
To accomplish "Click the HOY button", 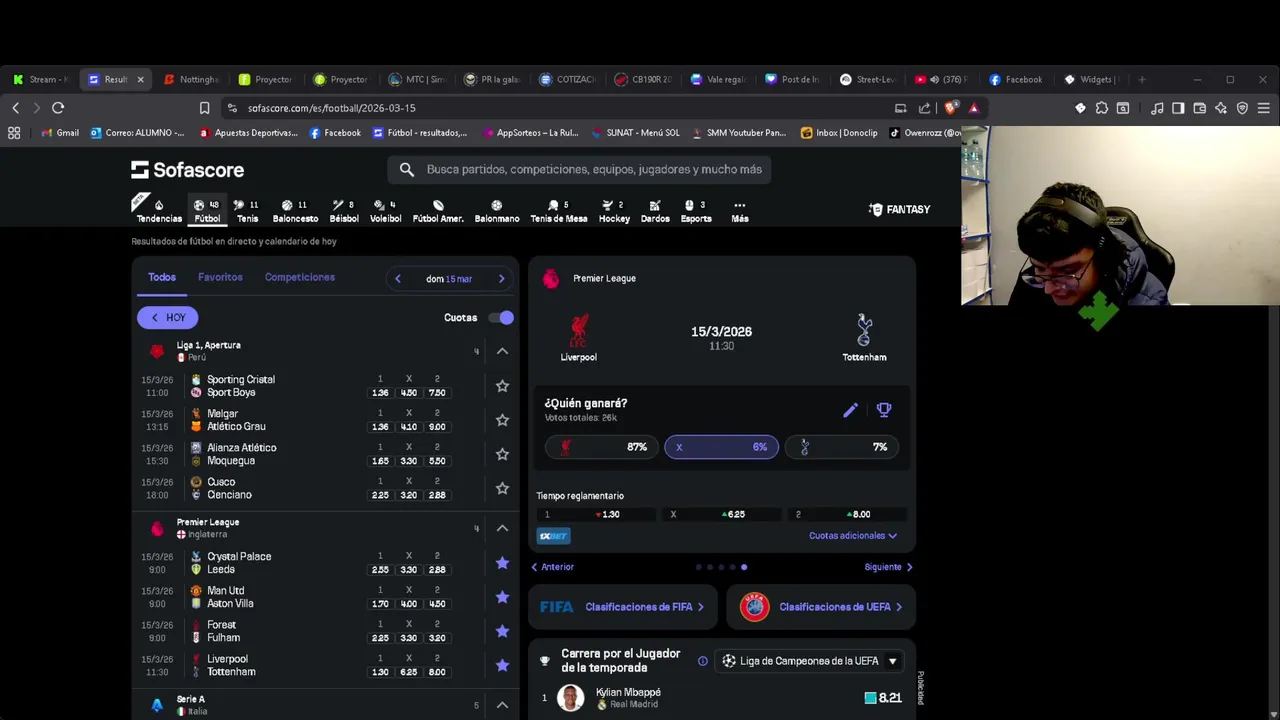I will (x=168, y=318).
